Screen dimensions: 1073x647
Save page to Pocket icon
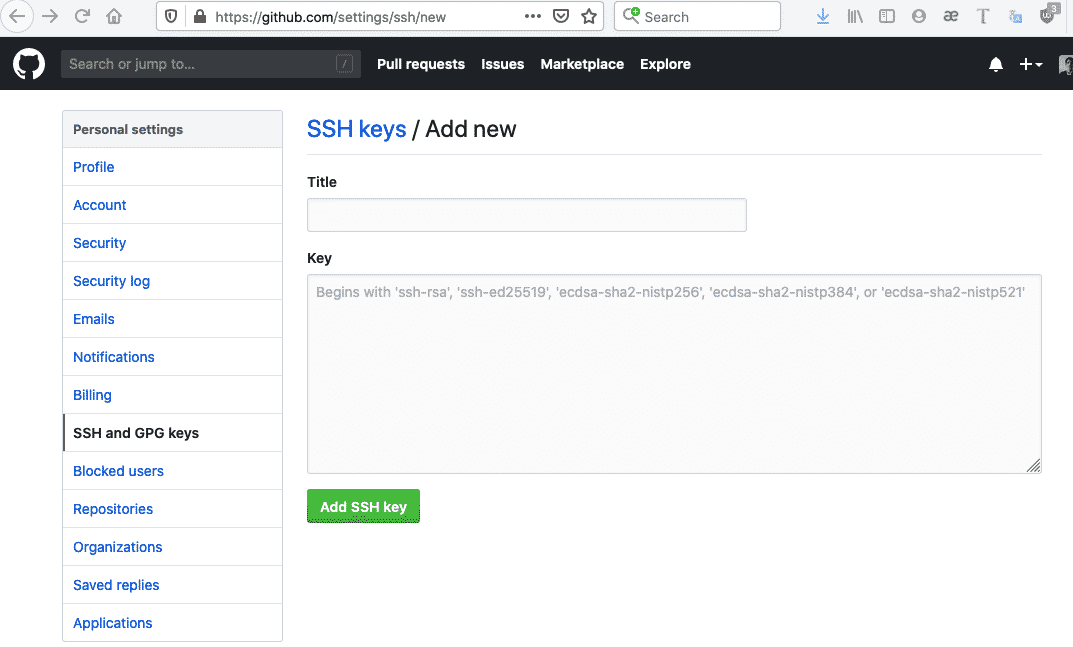(x=560, y=16)
